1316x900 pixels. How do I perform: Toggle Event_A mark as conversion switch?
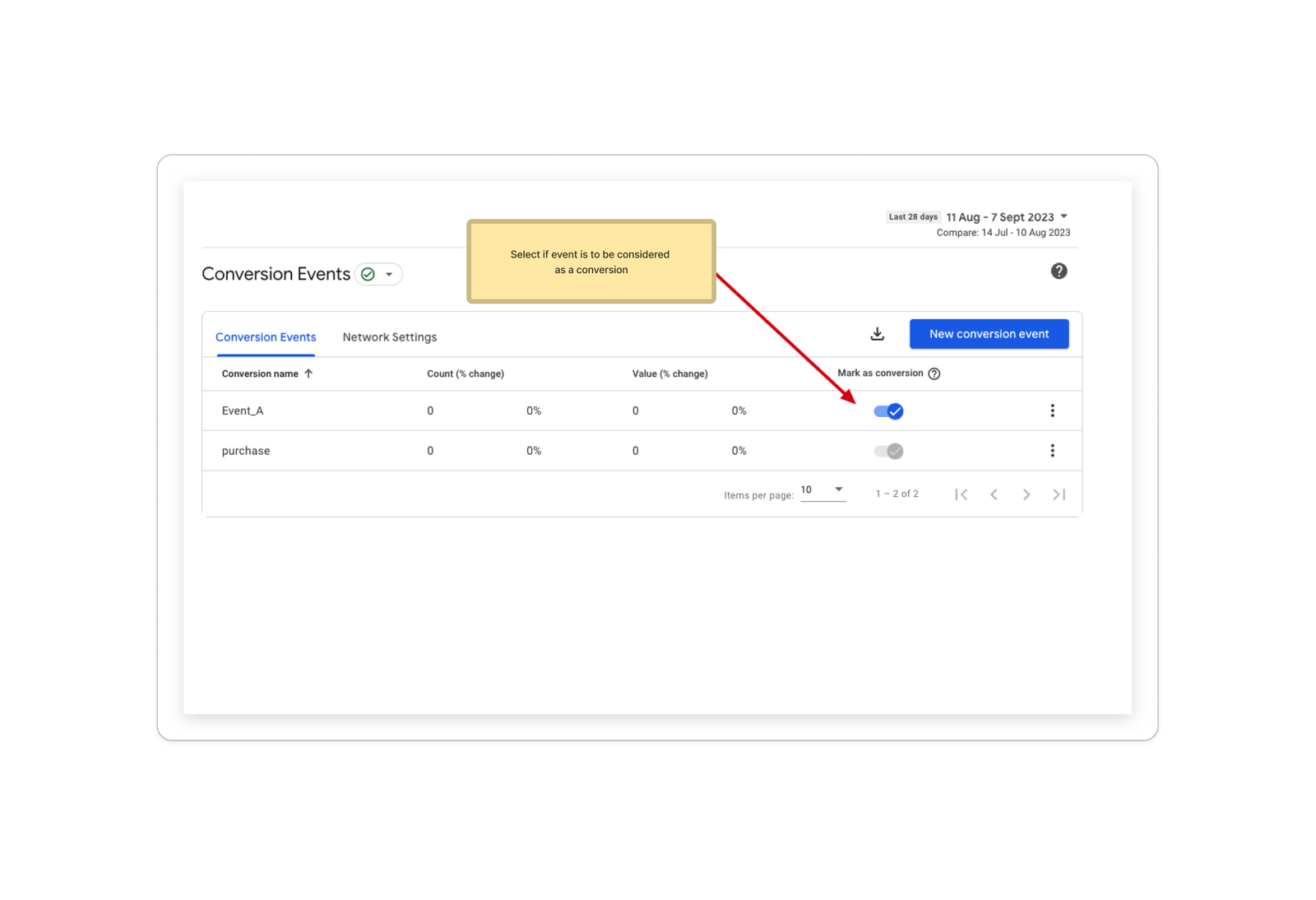[x=888, y=411]
